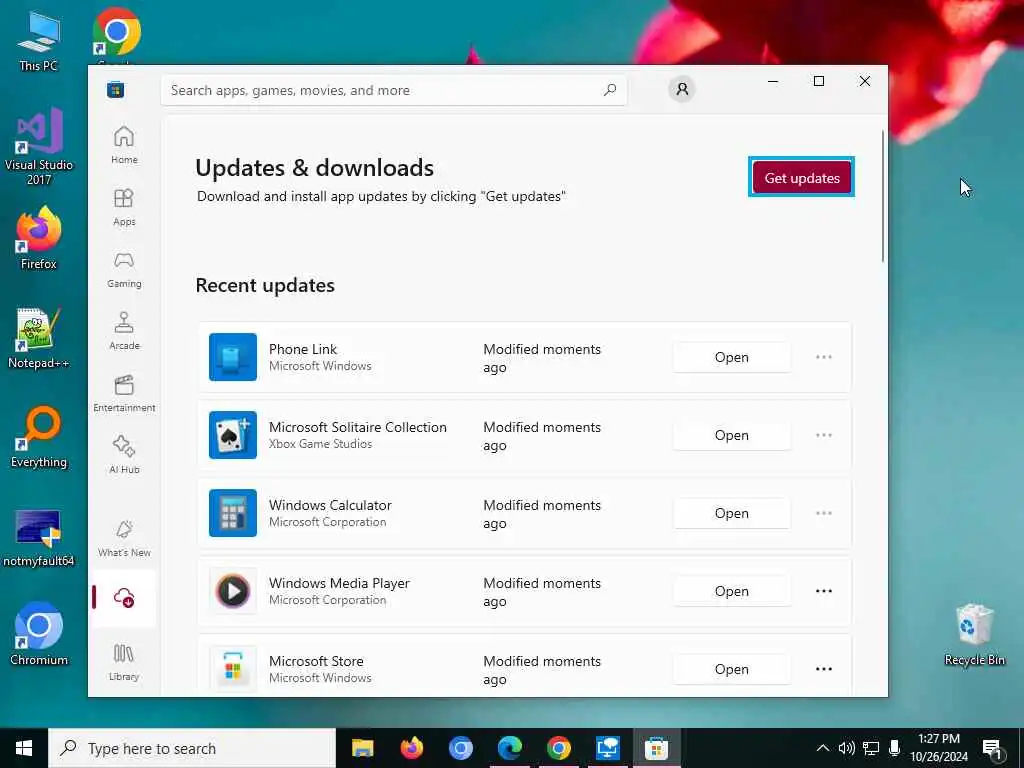Open the Home section in Store sidebar
Image resolution: width=1024 pixels, height=768 pixels.
[124, 145]
